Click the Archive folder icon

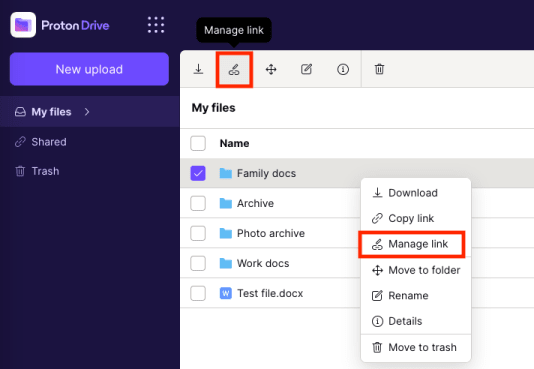click(225, 203)
